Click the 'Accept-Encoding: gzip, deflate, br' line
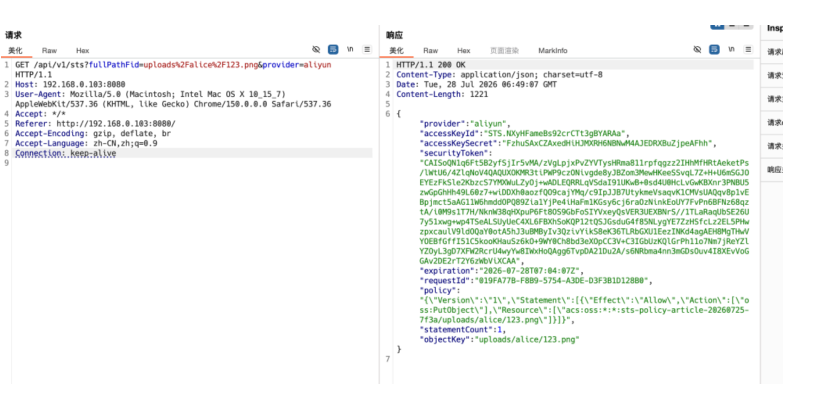Screen dimensions: 832x409 point(93,134)
